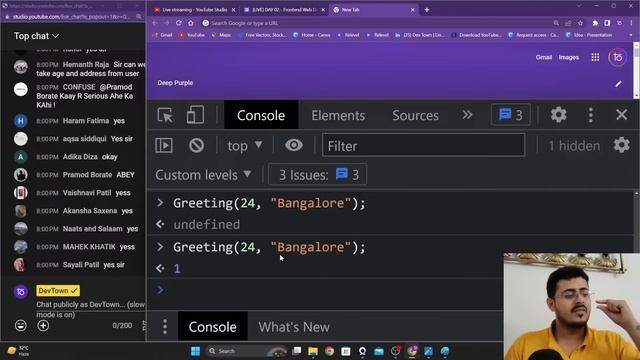Click the returned value 1 in console
Viewport: 640px width, 360px height.
click(x=177, y=269)
